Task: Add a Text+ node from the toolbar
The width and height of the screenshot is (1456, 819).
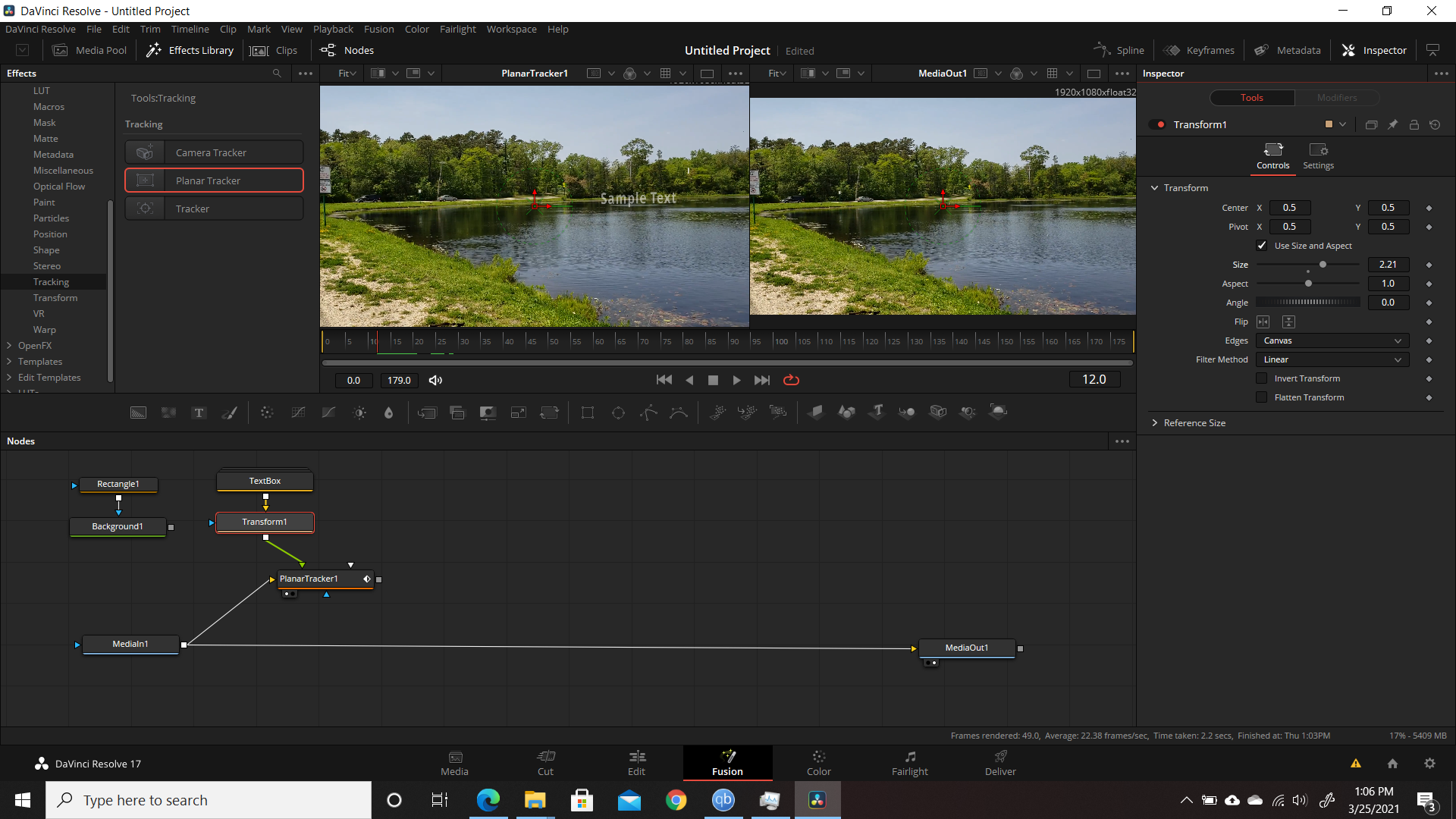Action: (199, 413)
